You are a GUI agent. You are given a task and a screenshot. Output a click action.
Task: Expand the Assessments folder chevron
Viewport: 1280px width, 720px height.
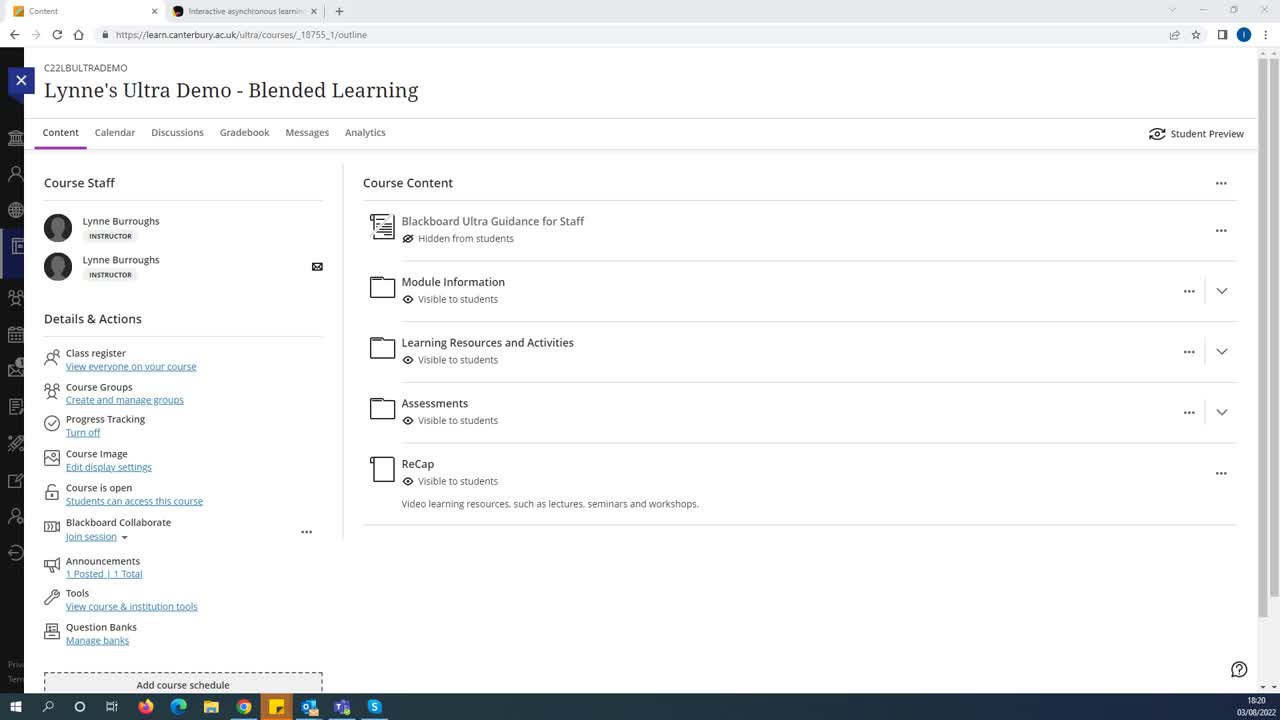[1221, 412]
